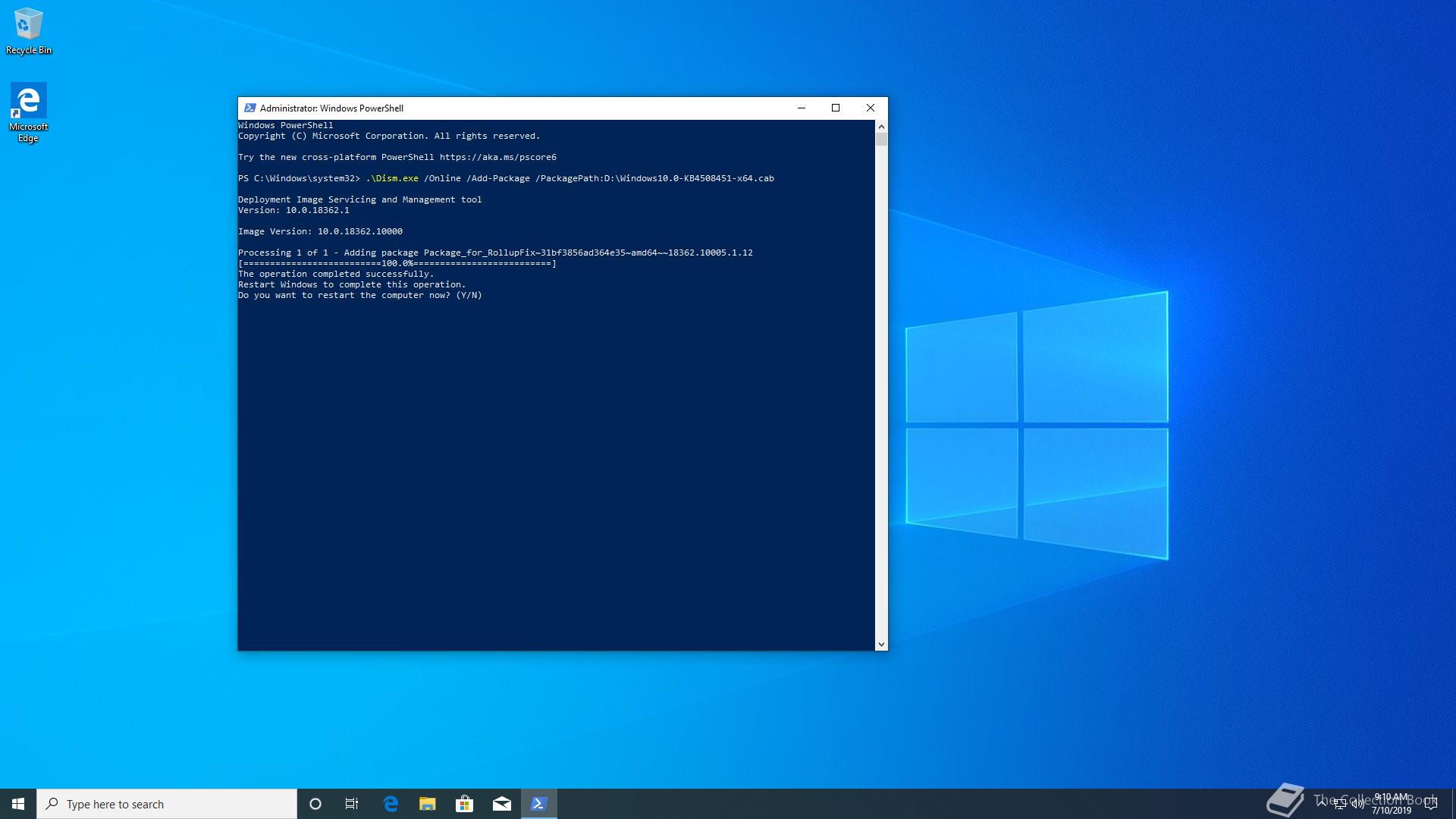The width and height of the screenshot is (1456, 819).
Task: Open Microsoft Edge from taskbar
Action: tap(390, 803)
